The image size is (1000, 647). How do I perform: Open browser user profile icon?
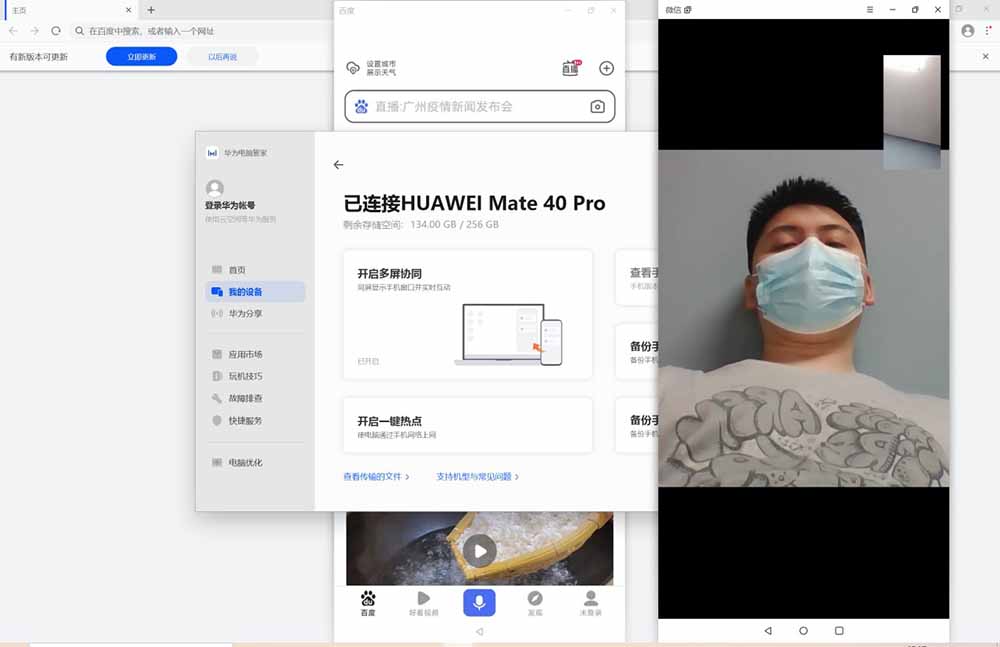pos(967,31)
